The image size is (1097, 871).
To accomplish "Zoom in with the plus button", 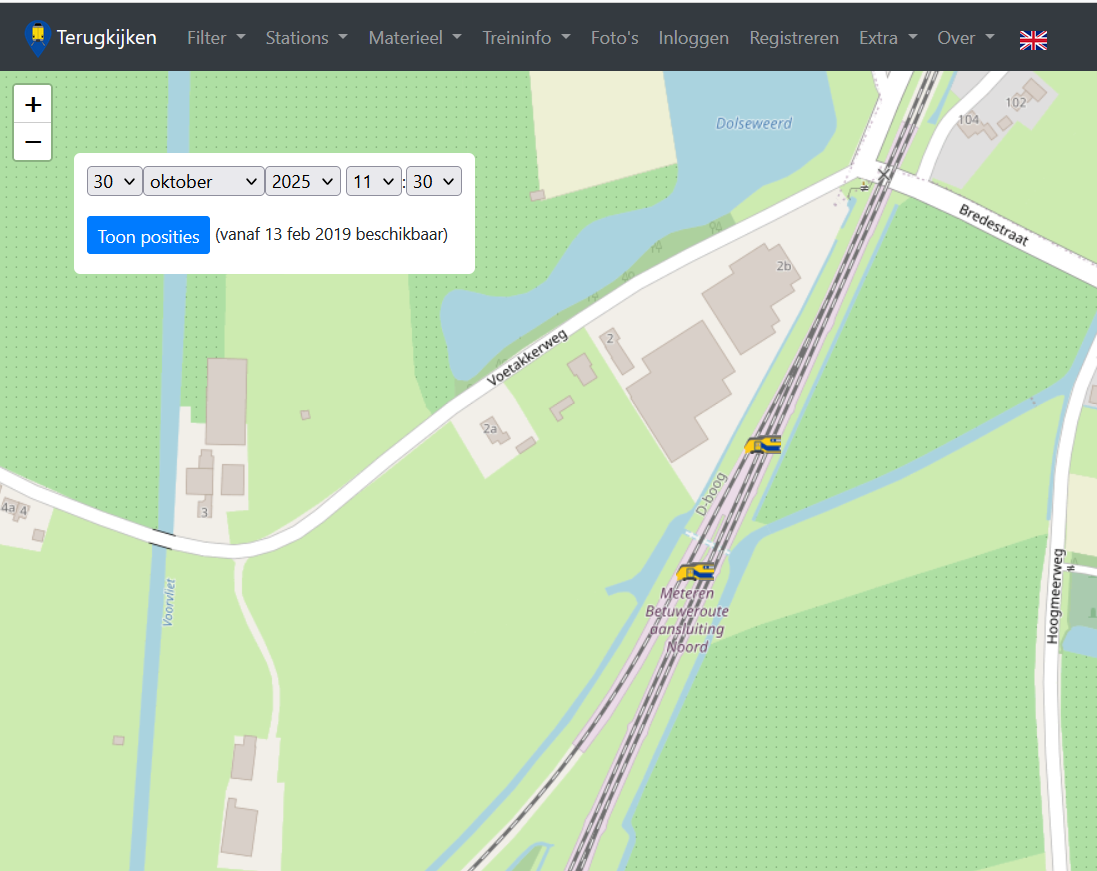I will [33, 104].
